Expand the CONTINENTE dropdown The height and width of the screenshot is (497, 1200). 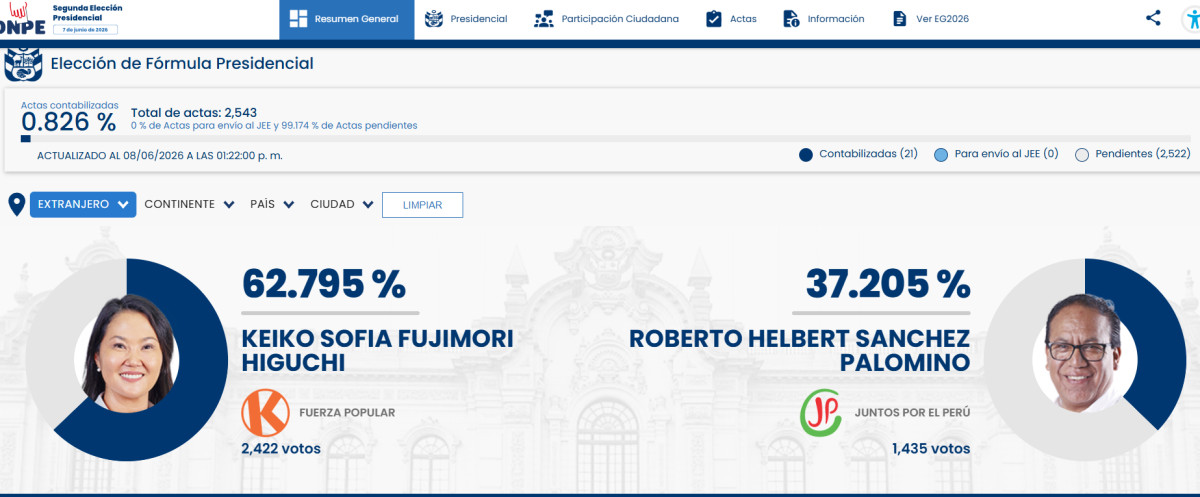(x=189, y=204)
